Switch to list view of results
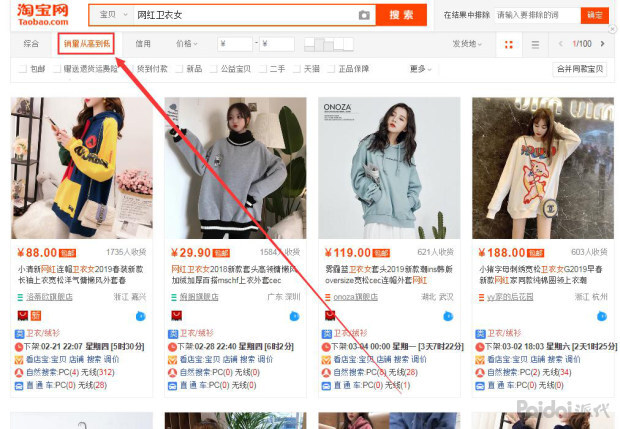 coord(535,44)
